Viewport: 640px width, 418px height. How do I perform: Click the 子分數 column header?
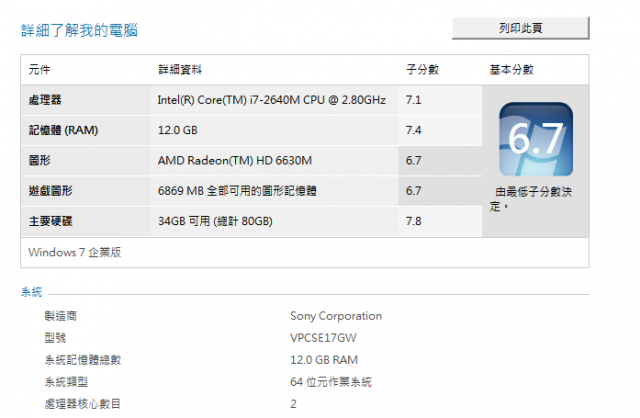click(x=422, y=70)
